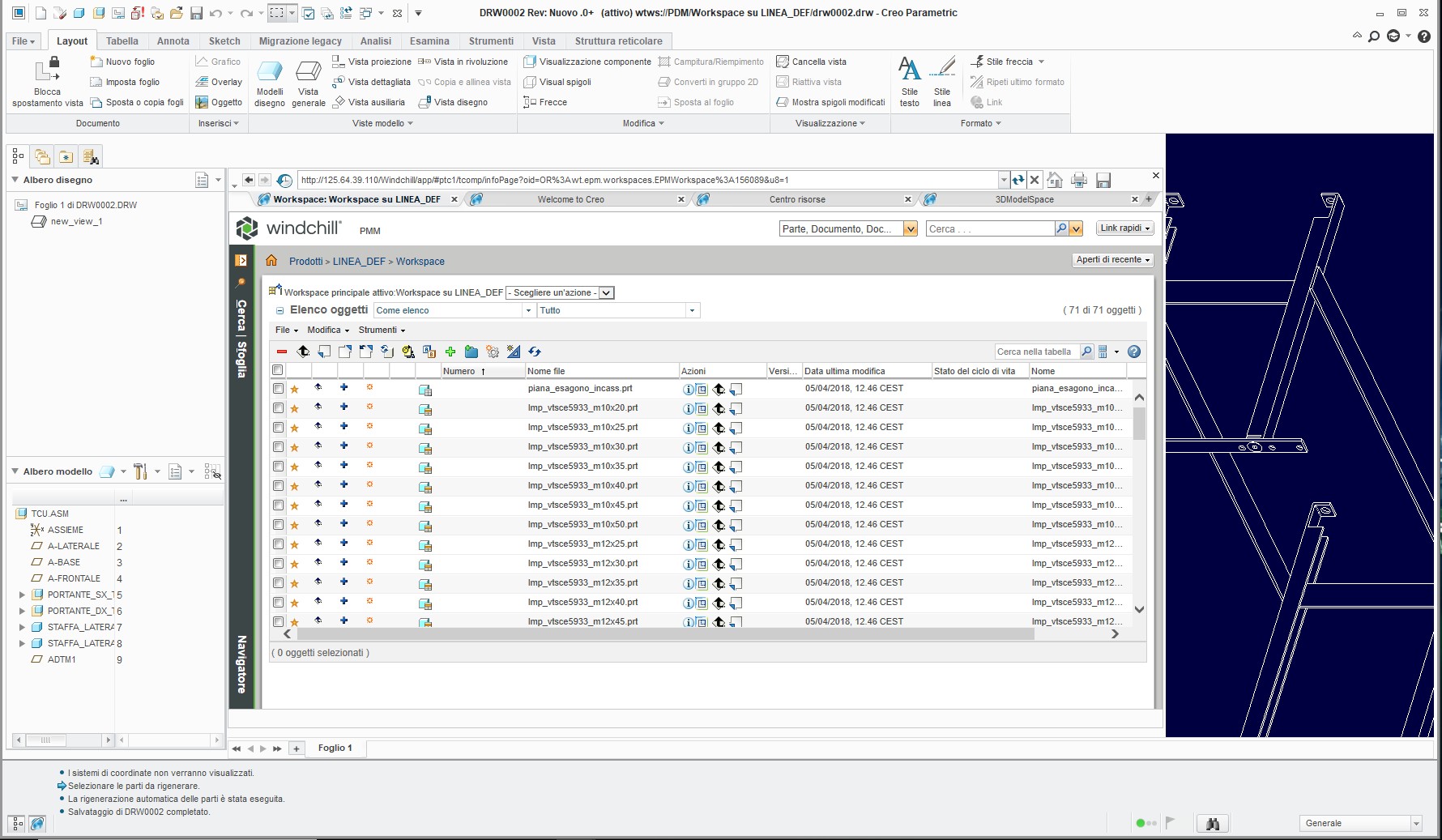Click the Prodotti breadcrumb link
Image resolution: width=1442 pixels, height=840 pixels.
(x=305, y=261)
